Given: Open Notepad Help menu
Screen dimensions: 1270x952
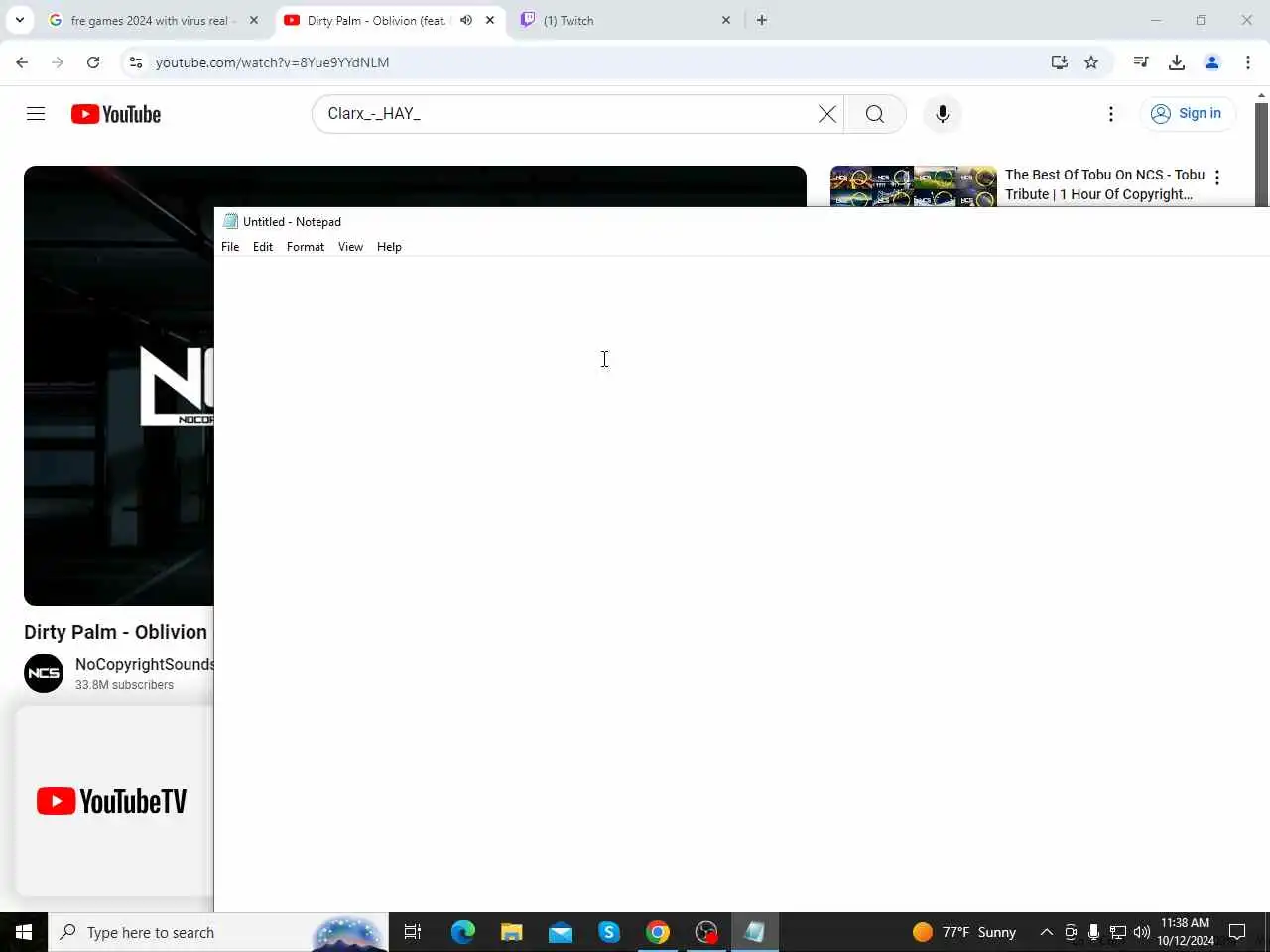Looking at the screenshot, I should [389, 247].
